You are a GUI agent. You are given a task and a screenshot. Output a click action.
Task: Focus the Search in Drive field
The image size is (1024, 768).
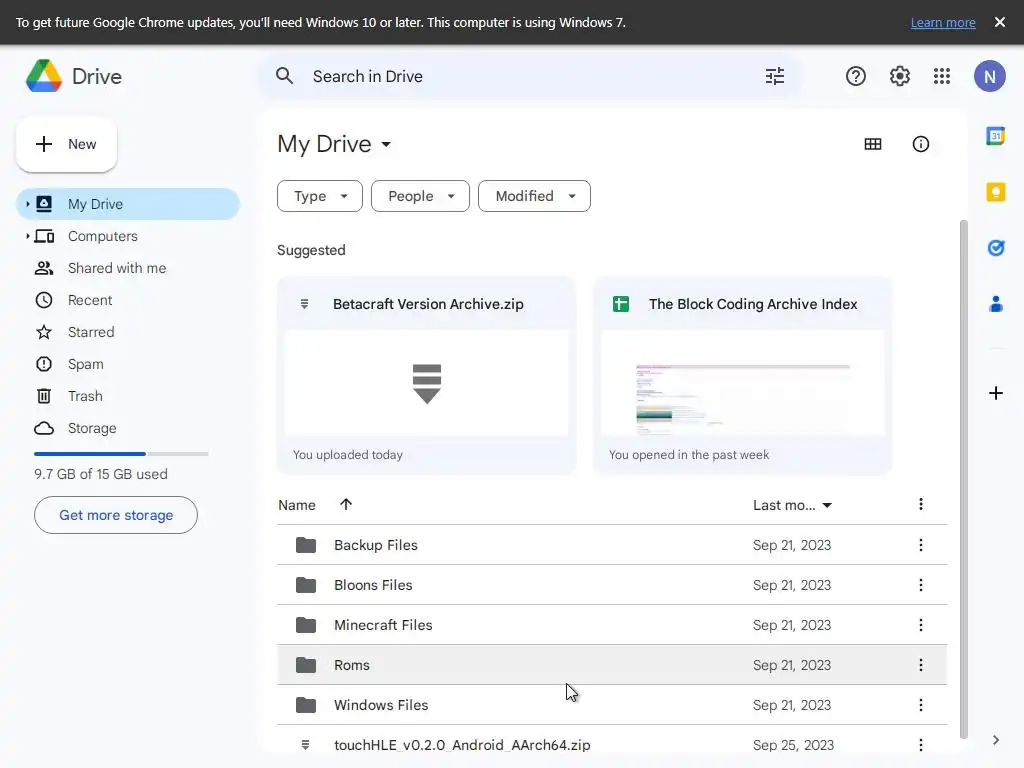tap(529, 76)
